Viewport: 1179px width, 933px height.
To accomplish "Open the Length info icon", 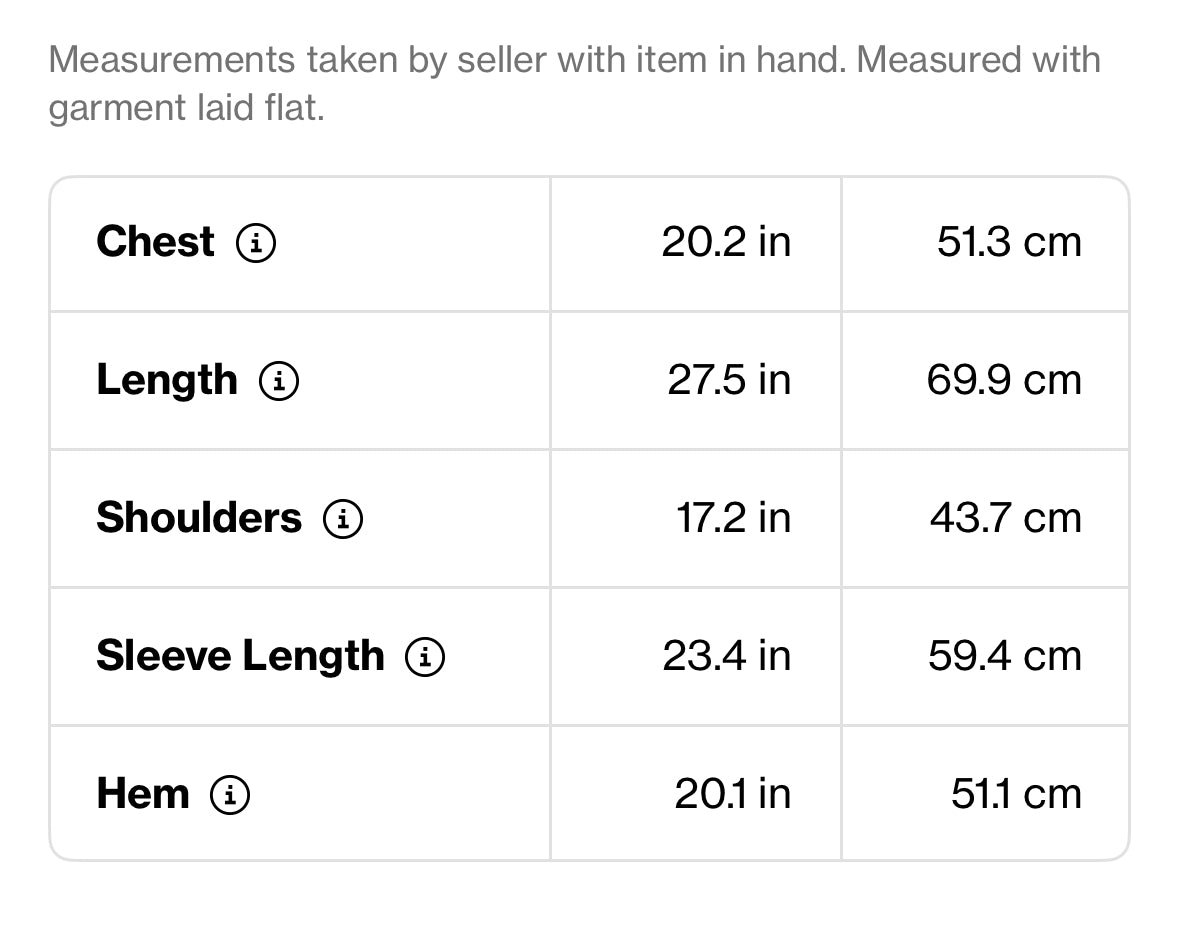I will tap(279, 380).
